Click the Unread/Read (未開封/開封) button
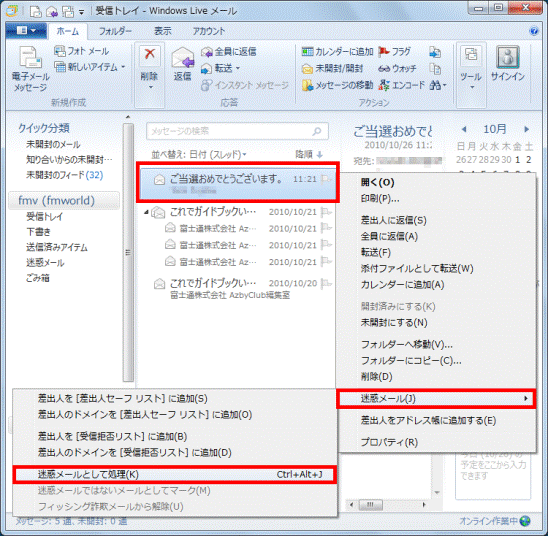The width and height of the screenshot is (548, 536). (332, 68)
